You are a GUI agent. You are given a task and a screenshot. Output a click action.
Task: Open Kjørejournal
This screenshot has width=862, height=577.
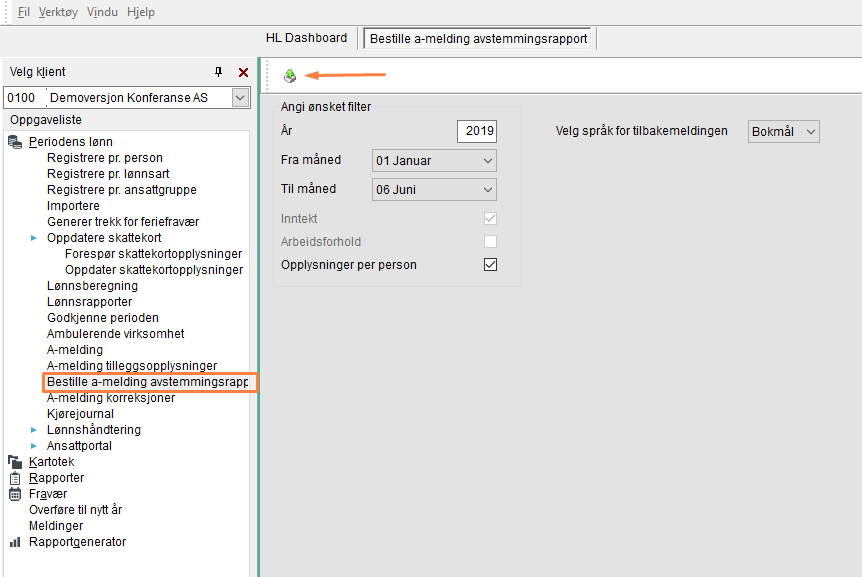[80, 413]
